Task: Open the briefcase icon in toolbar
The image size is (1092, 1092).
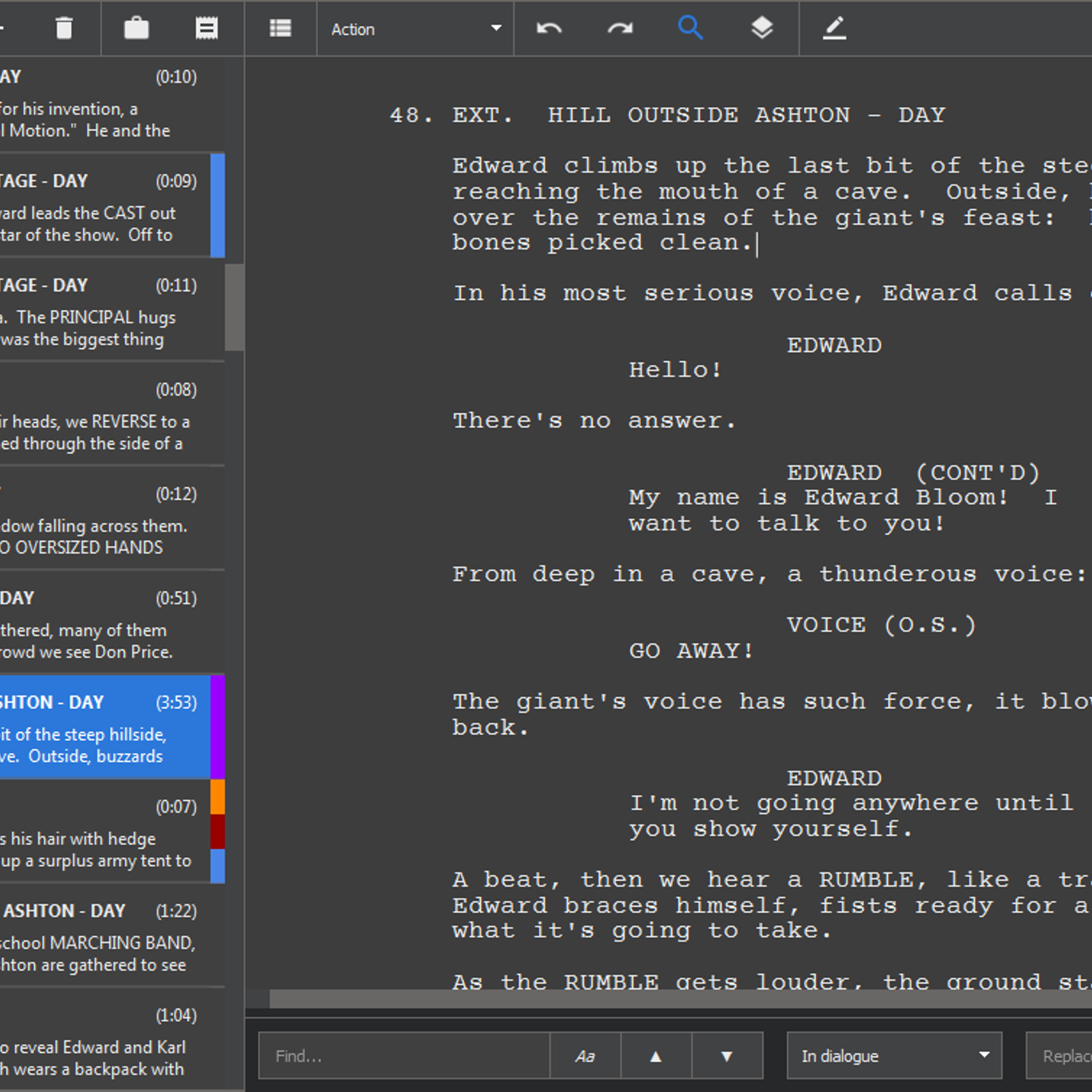Action: pyautogui.click(x=136, y=29)
